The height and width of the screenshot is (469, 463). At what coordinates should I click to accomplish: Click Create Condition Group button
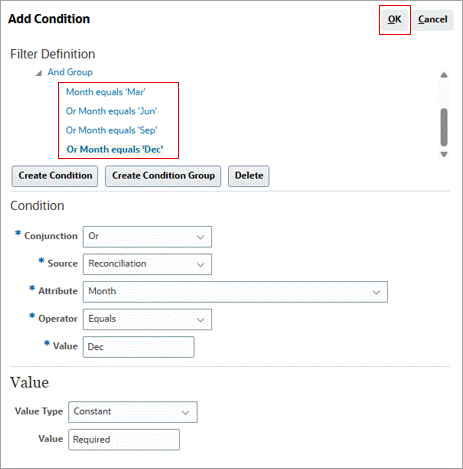[163, 176]
